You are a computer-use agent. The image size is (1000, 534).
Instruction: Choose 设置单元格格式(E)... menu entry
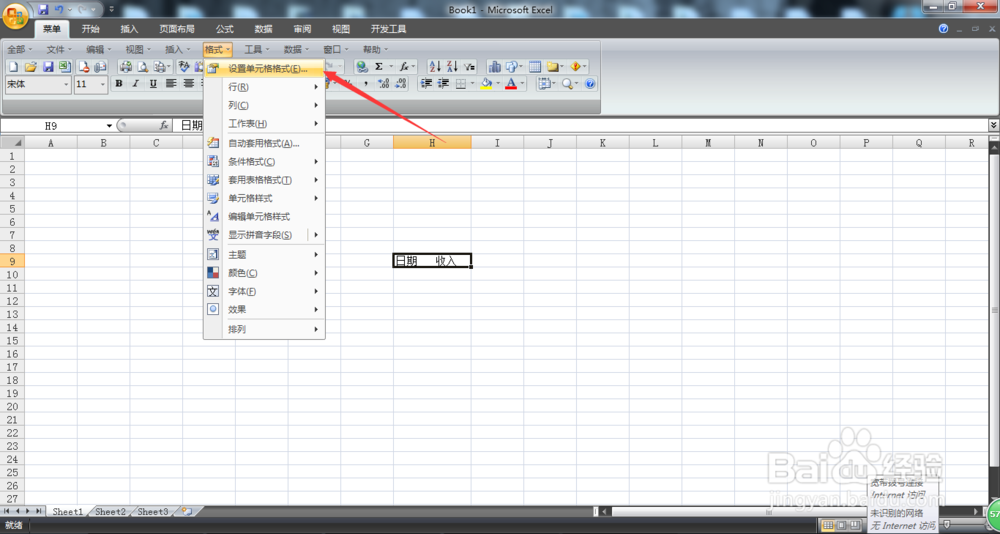[264, 68]
